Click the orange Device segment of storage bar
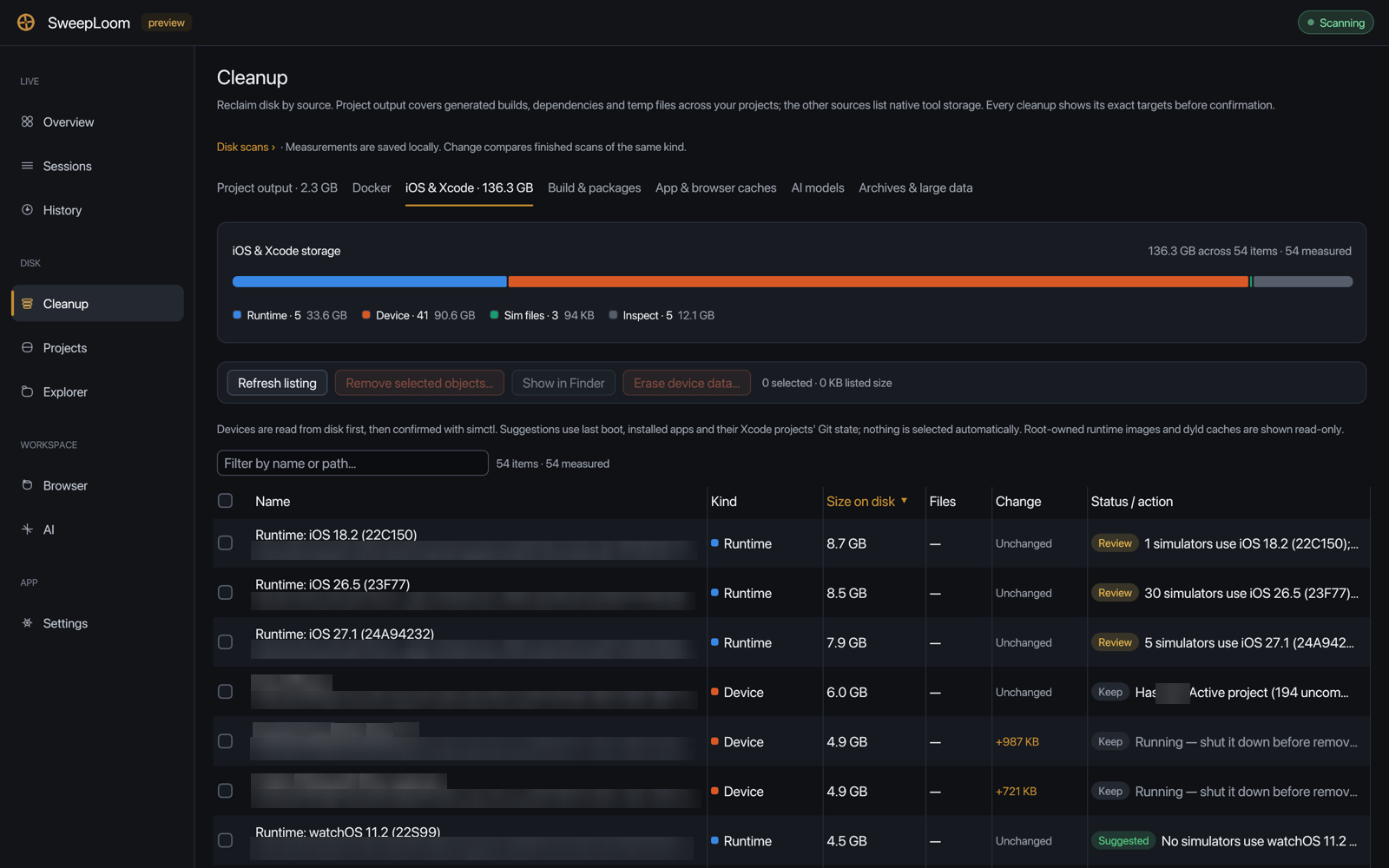This screenshot has height=868, width=1389. 879,281
